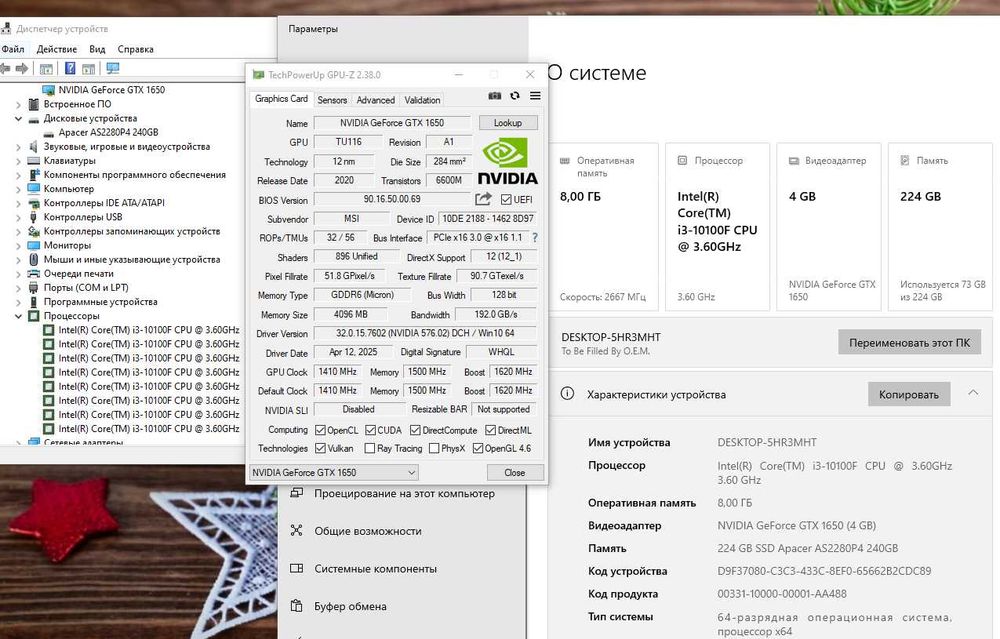Open Общие возможности settings link
1000x639 pixels.
[x=368, y=531]
